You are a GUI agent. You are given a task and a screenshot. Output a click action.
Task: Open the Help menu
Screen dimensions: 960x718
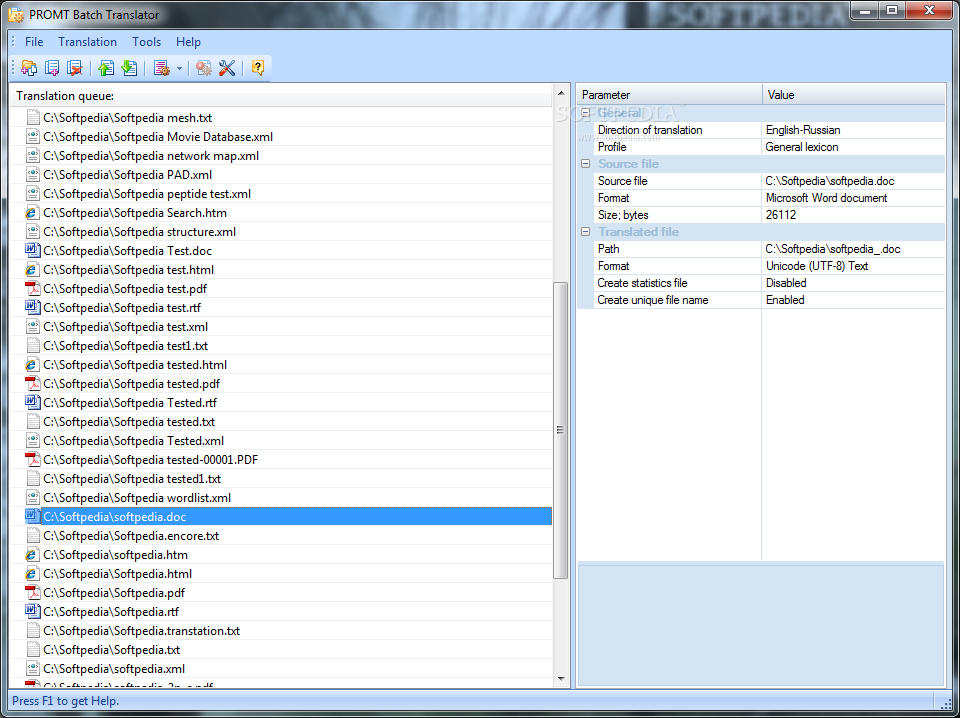(x=188, y=42)
